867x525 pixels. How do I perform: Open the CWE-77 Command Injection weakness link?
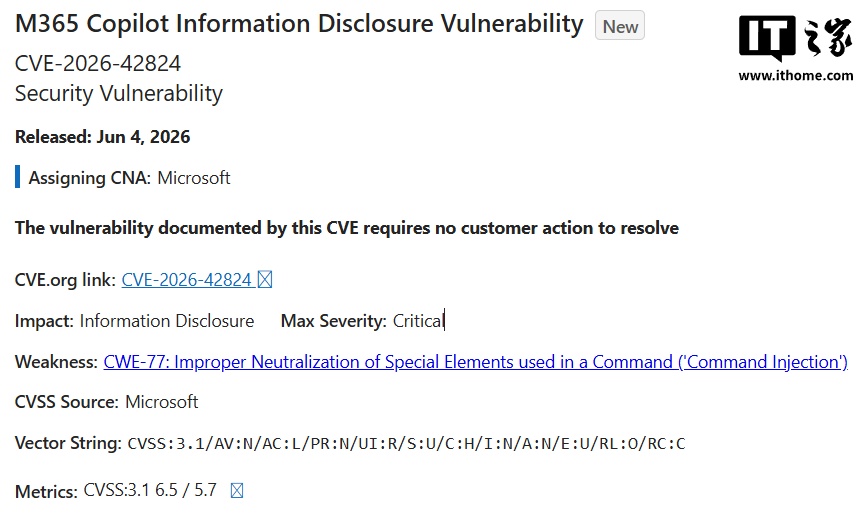(x=476, y=362)
